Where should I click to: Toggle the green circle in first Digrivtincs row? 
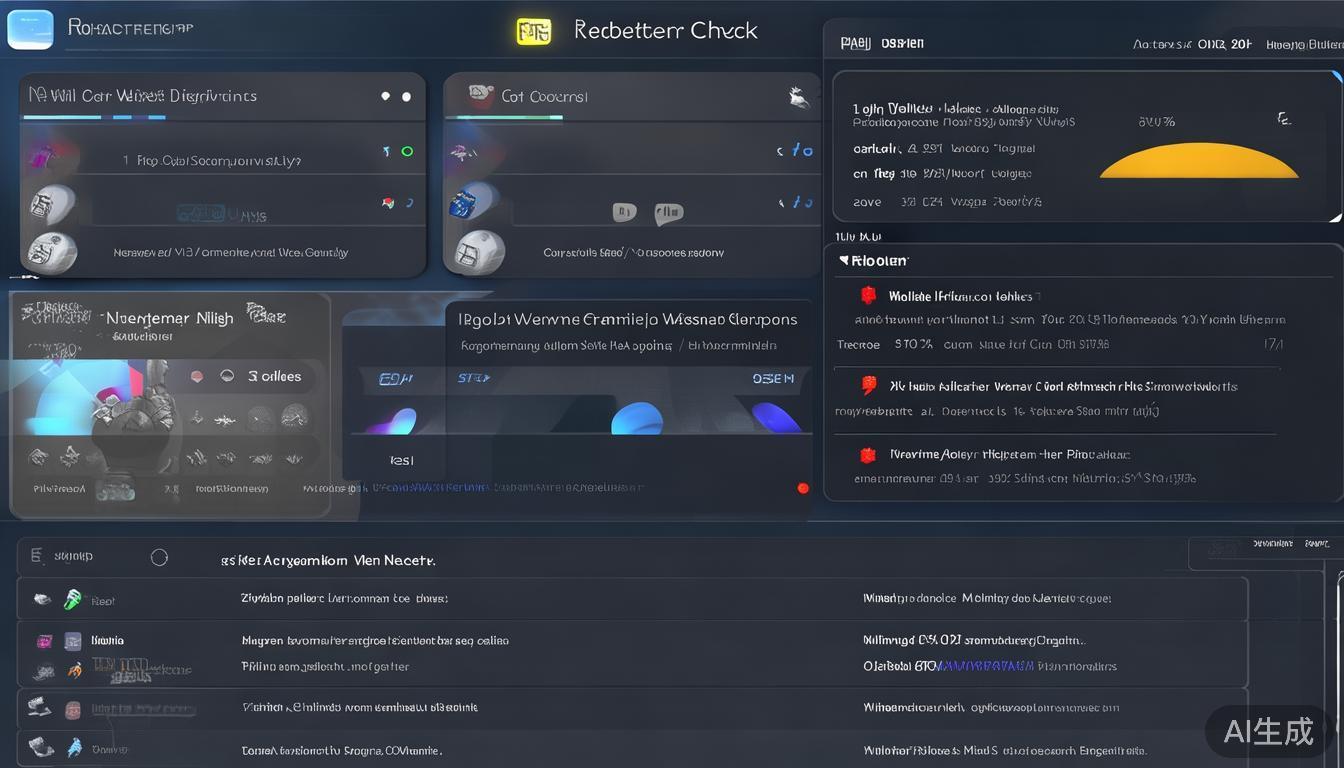(x=407, y=151)
